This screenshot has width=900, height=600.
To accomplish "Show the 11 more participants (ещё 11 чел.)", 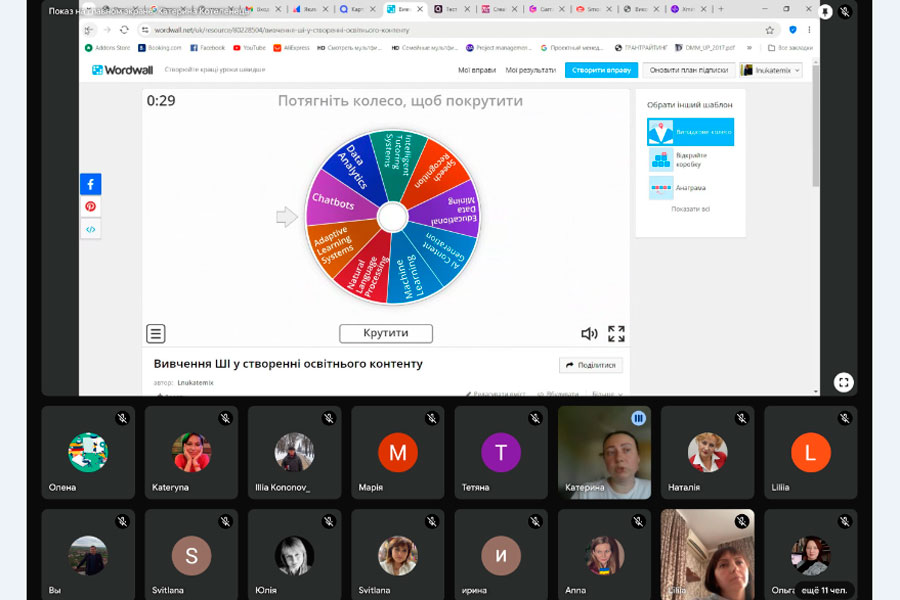I will point(824,590).
